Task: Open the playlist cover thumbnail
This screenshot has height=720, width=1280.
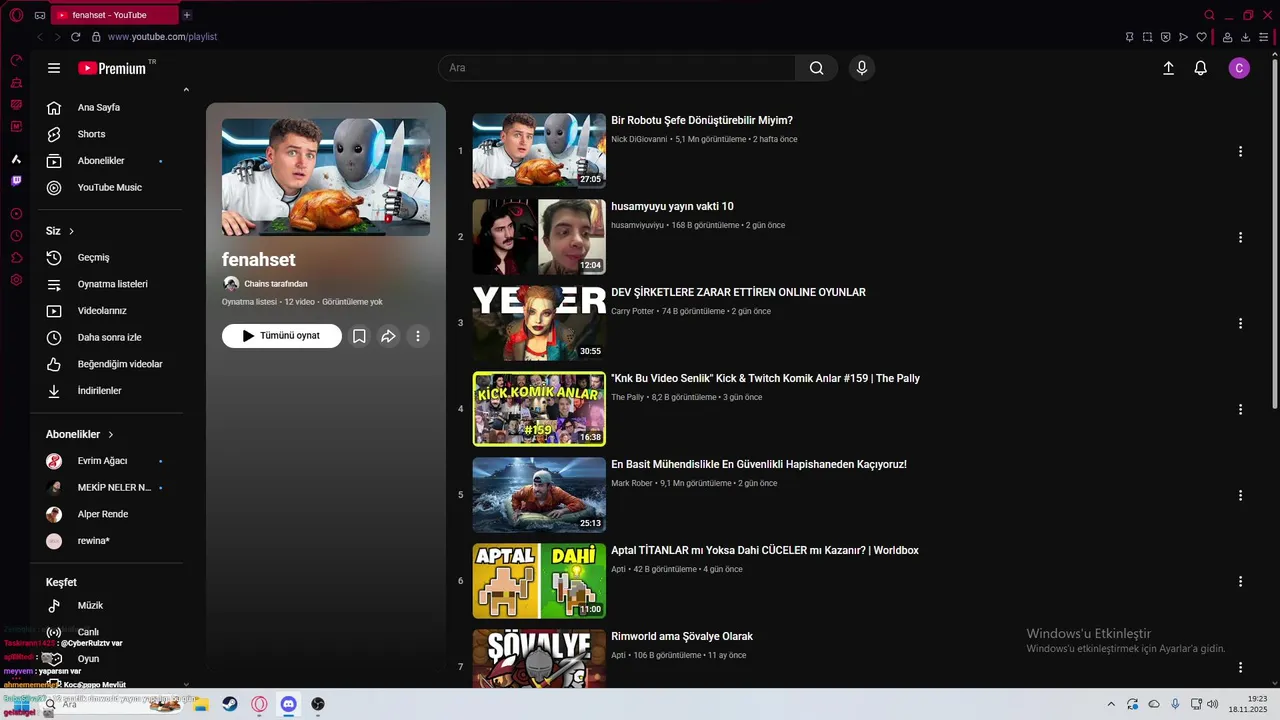Action: coord(326,177)
